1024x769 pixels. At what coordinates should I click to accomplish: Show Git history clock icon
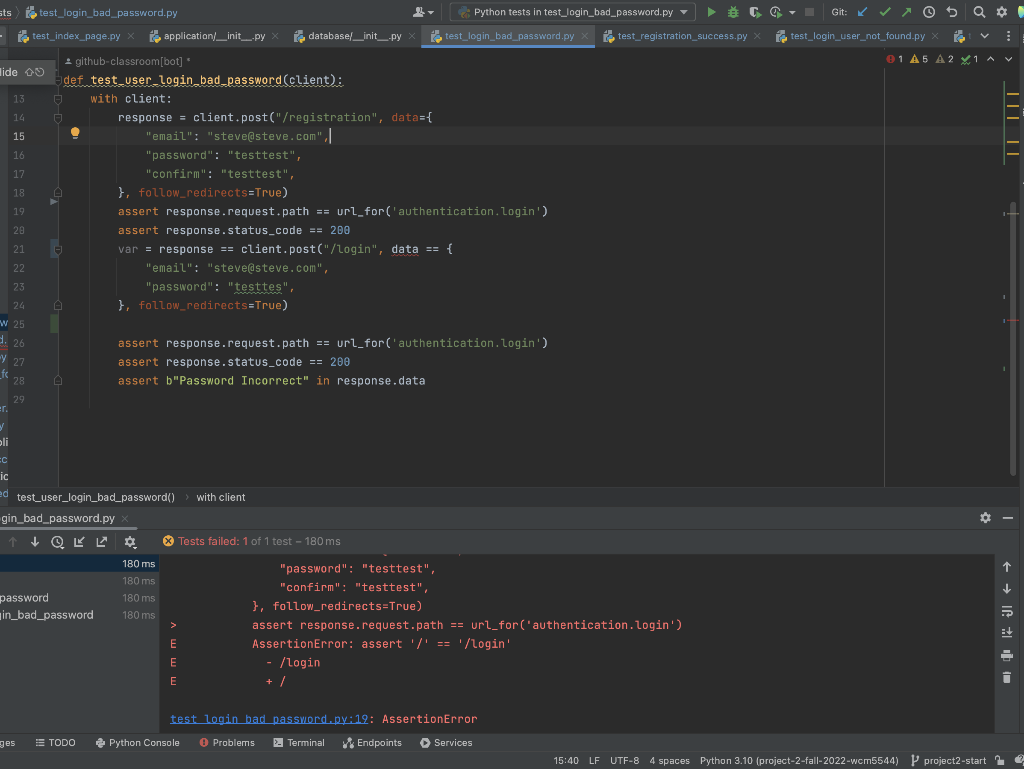(x=929, y=12)
